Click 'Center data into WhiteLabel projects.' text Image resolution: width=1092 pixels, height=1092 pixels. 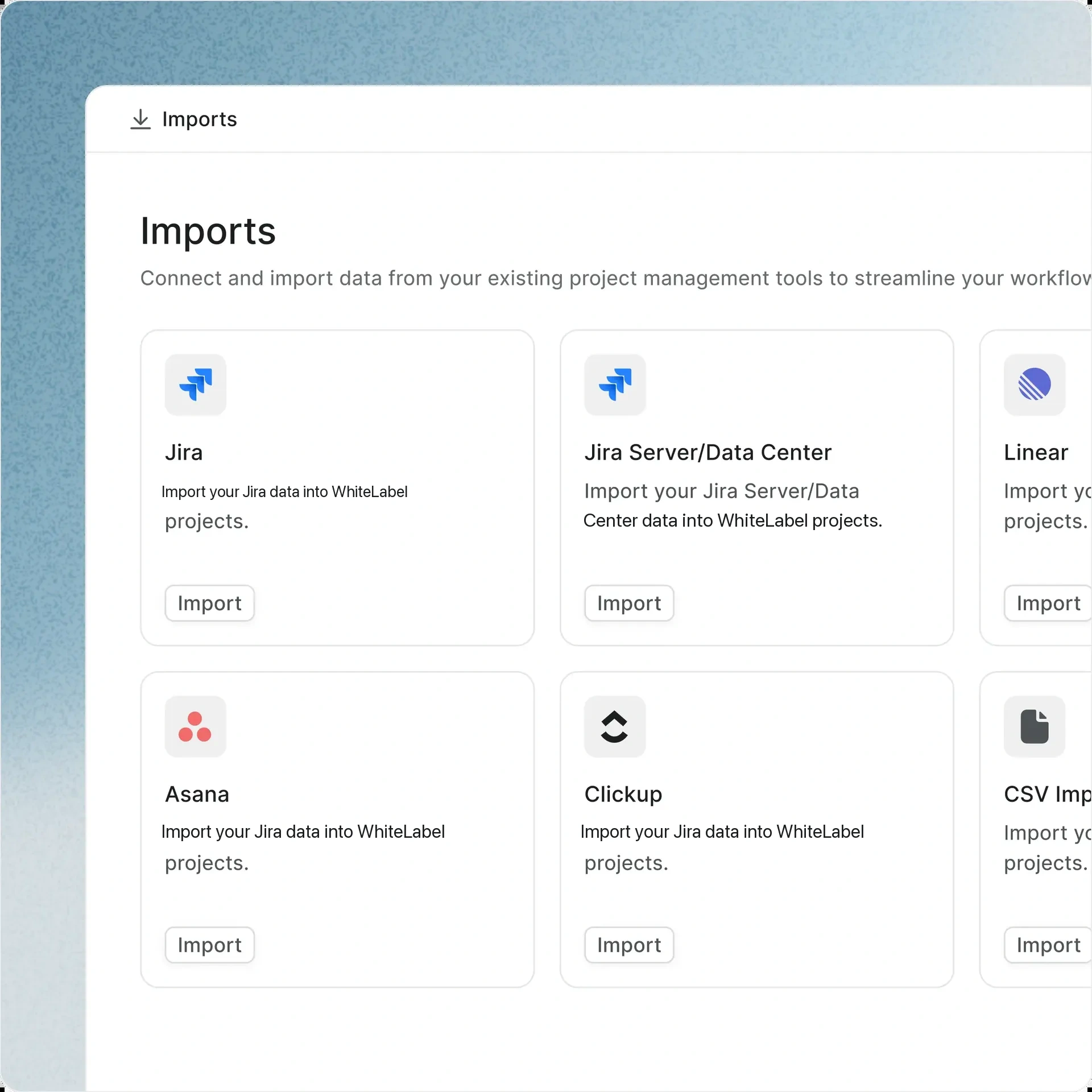[x=733, y=520]
